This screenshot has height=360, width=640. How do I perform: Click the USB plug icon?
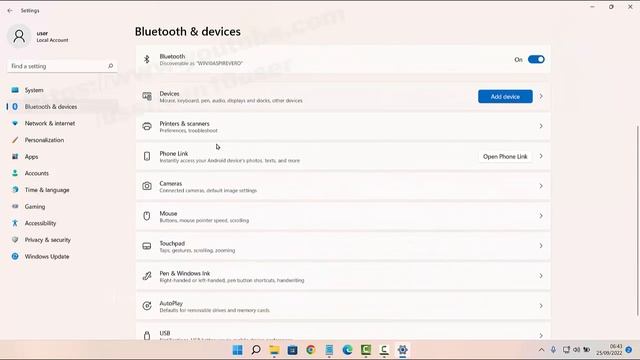pyautogui.click(x=147, y=336)
